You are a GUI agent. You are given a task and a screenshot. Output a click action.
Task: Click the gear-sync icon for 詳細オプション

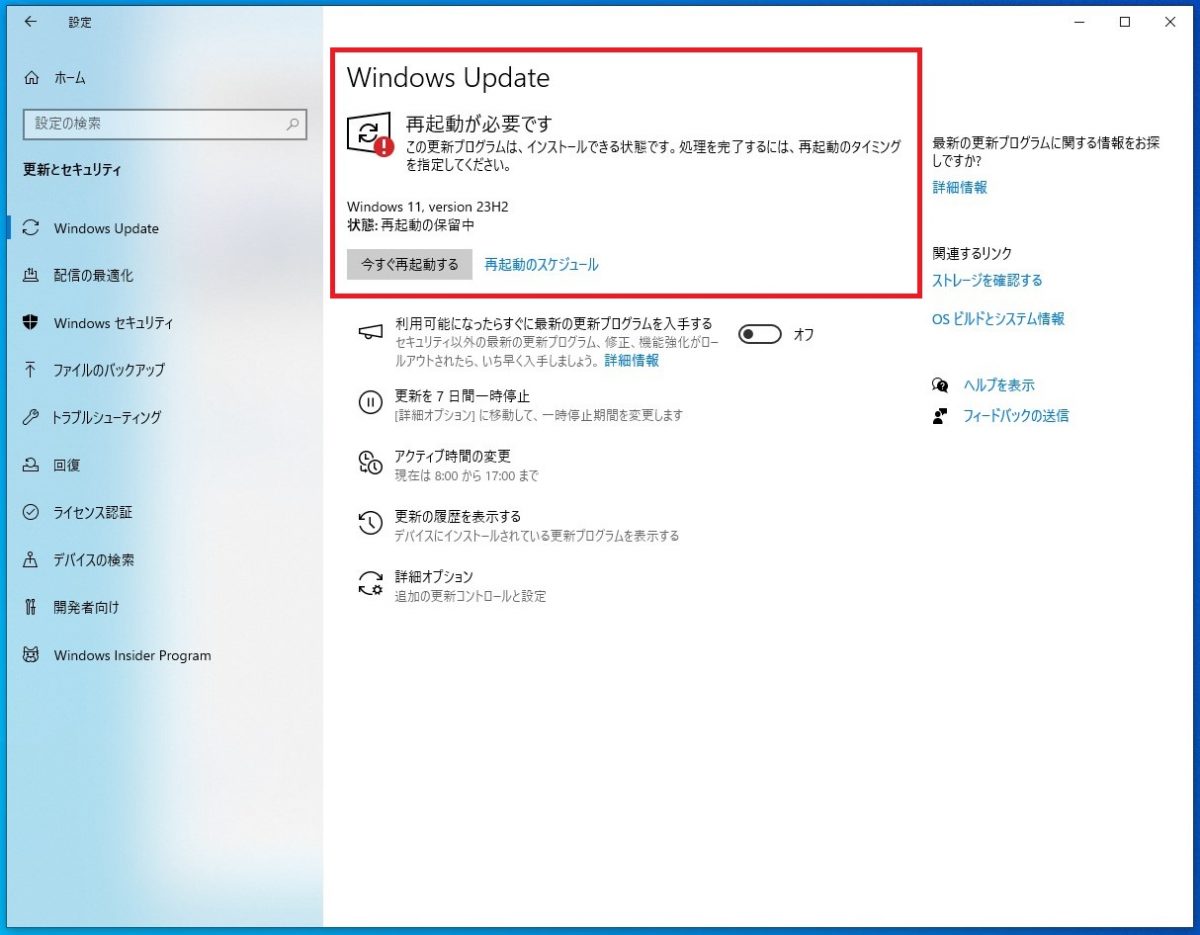pos(370,584)
